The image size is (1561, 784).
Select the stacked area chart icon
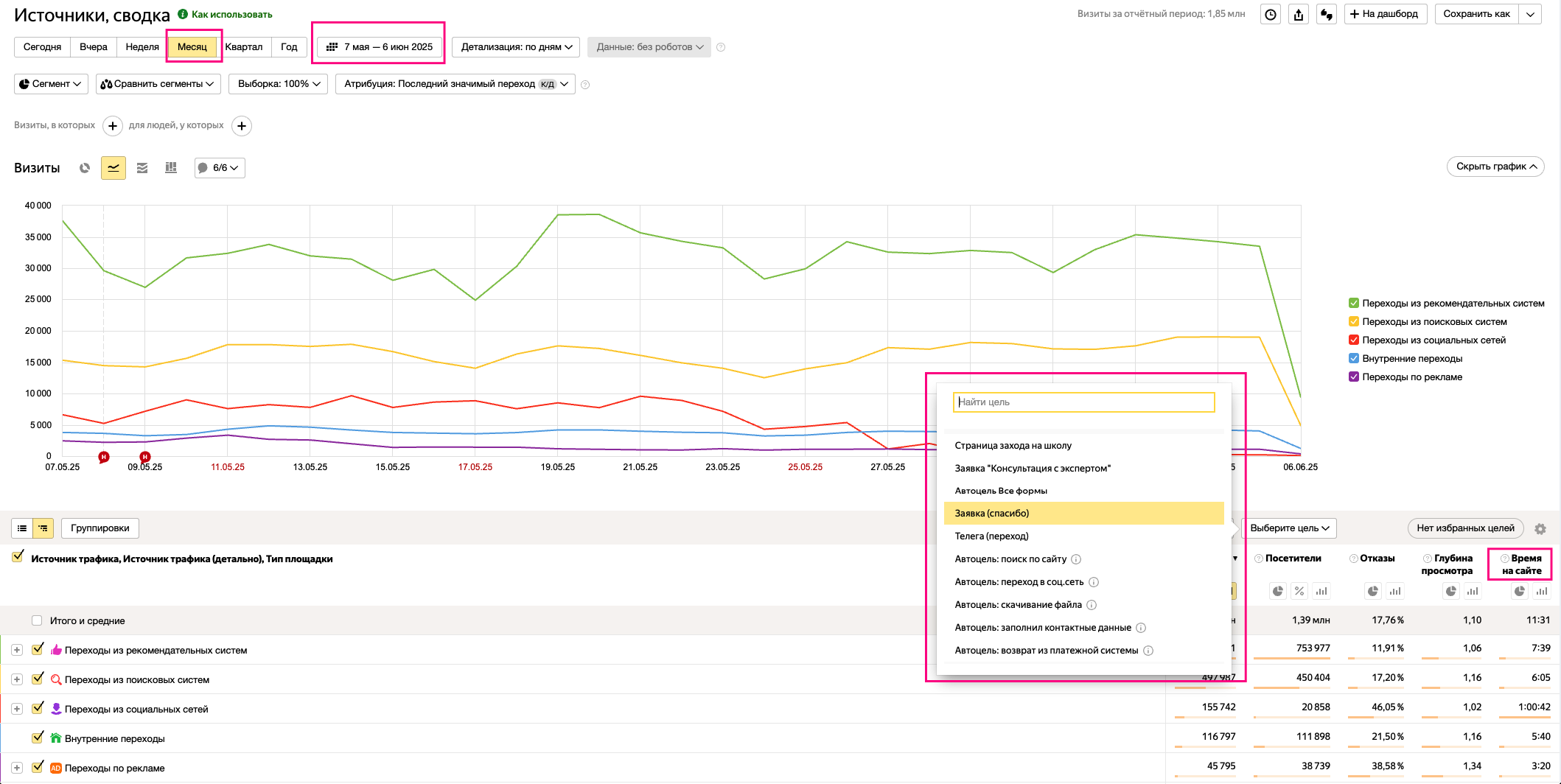pyautogui.click(x=142, y=168)
